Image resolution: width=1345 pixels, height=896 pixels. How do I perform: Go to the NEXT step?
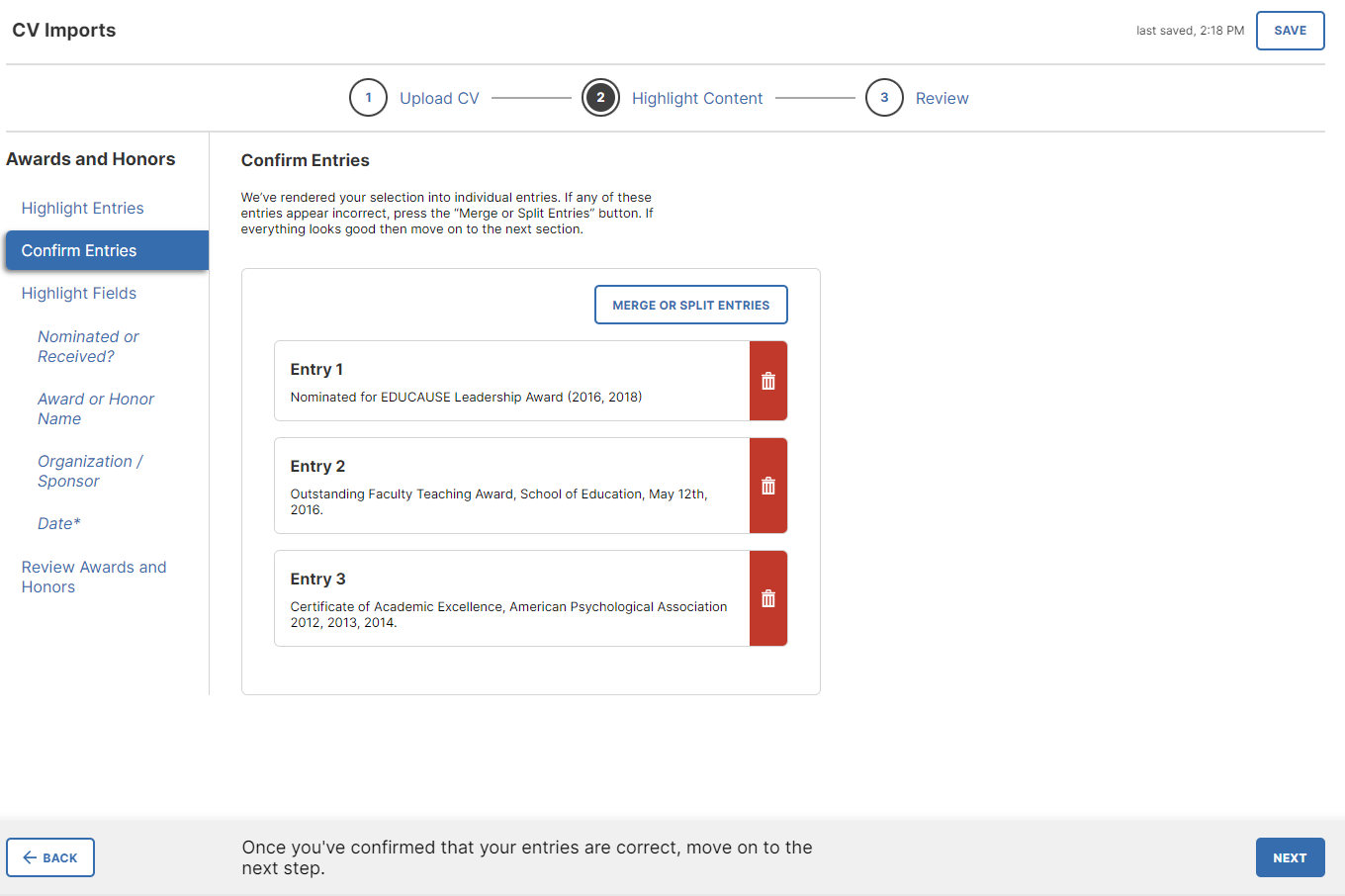tap(1290, 857)
